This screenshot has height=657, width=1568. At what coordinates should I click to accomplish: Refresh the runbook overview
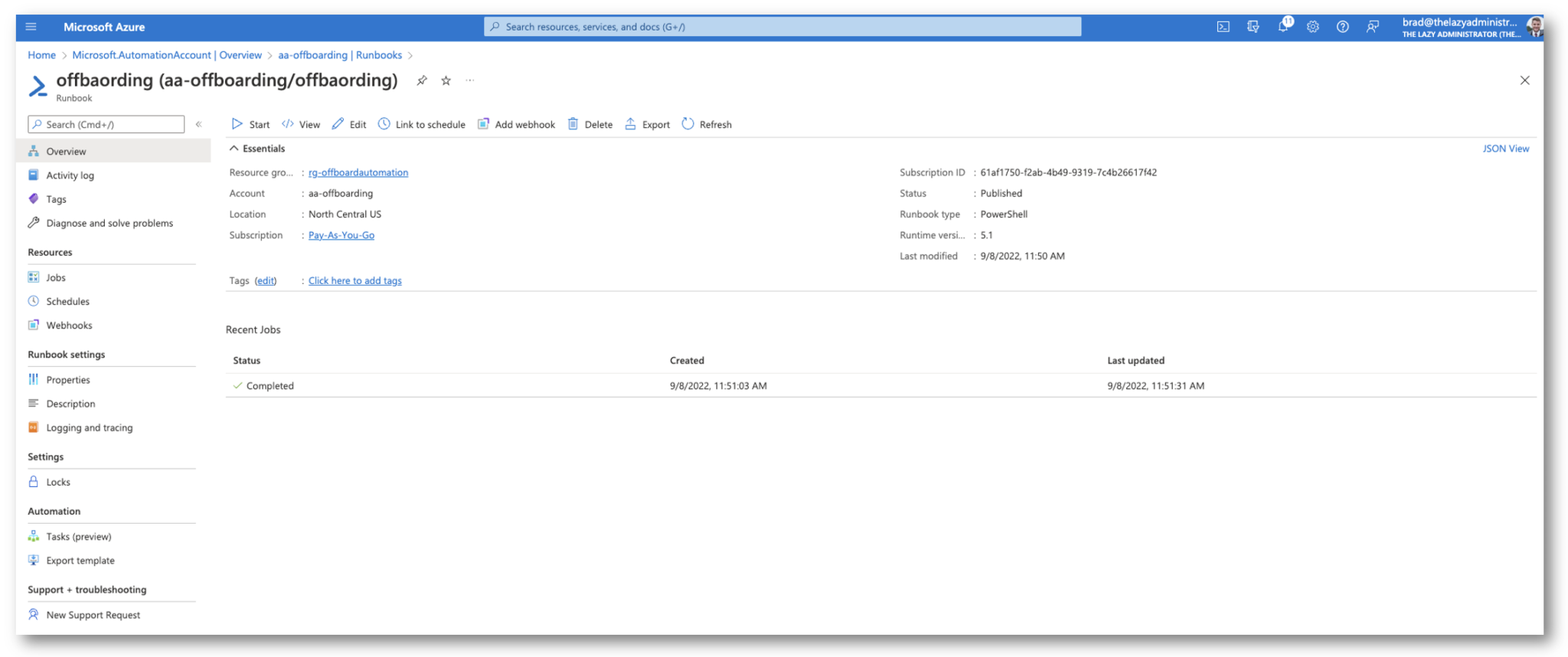coord(706,124)
